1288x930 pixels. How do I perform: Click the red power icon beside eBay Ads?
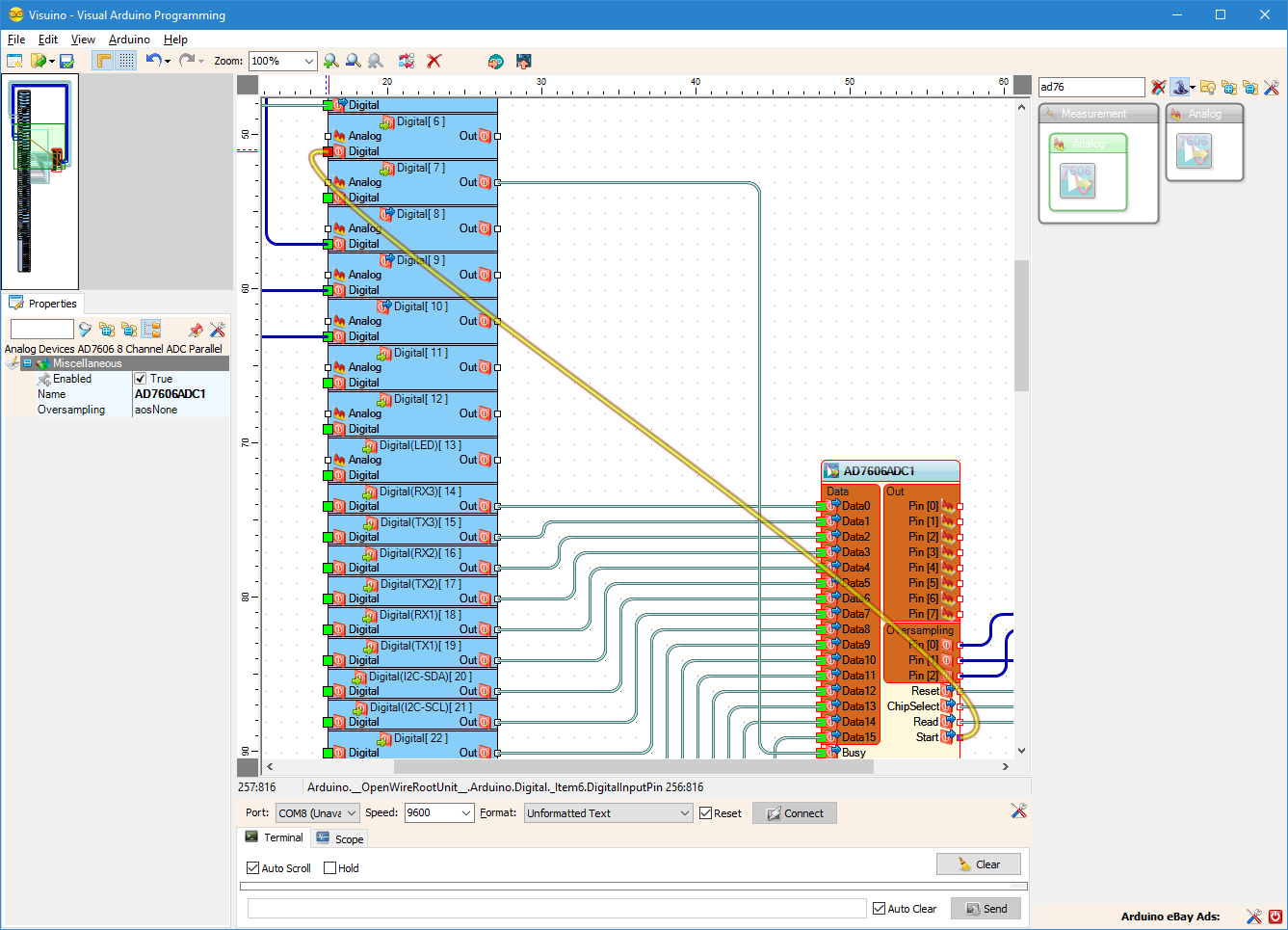pos(1275,917)
